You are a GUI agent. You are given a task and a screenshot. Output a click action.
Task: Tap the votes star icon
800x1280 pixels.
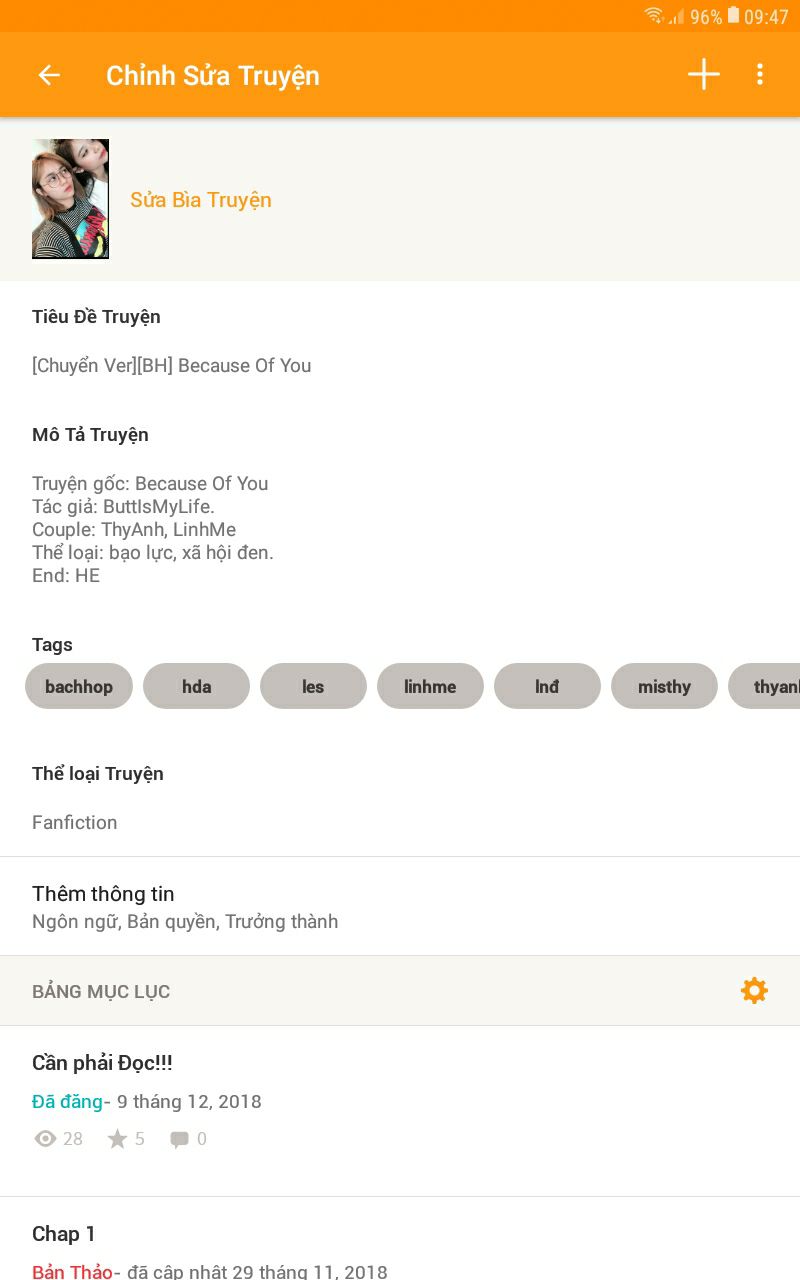pos(117,1139)
